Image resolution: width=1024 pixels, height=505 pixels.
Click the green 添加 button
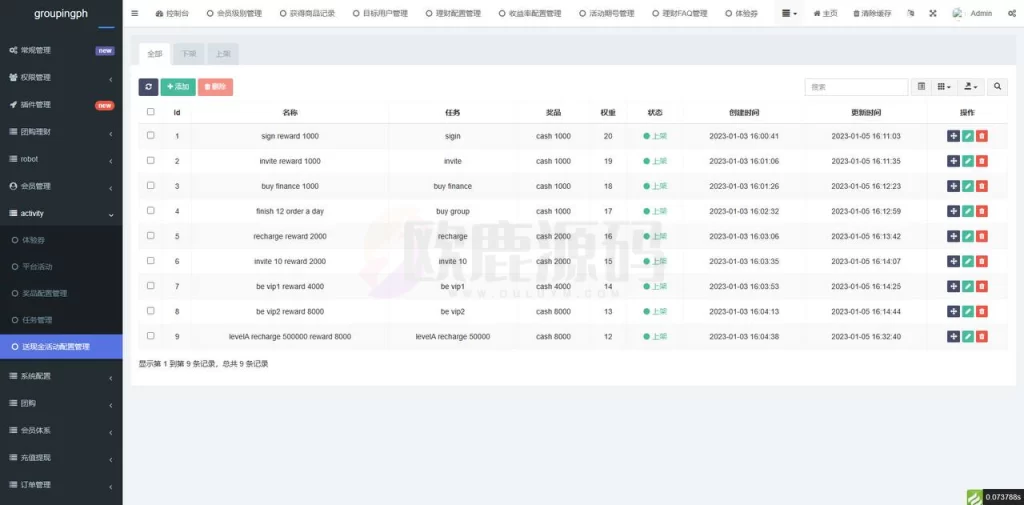tap(178, 87)
